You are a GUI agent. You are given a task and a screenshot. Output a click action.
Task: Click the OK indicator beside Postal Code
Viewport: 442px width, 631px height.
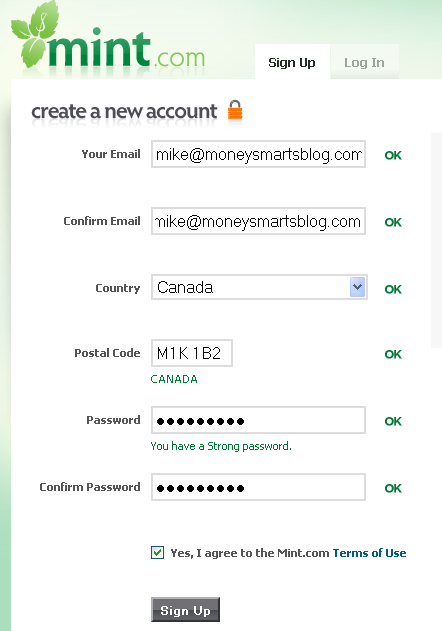click(x=393, y=354)
